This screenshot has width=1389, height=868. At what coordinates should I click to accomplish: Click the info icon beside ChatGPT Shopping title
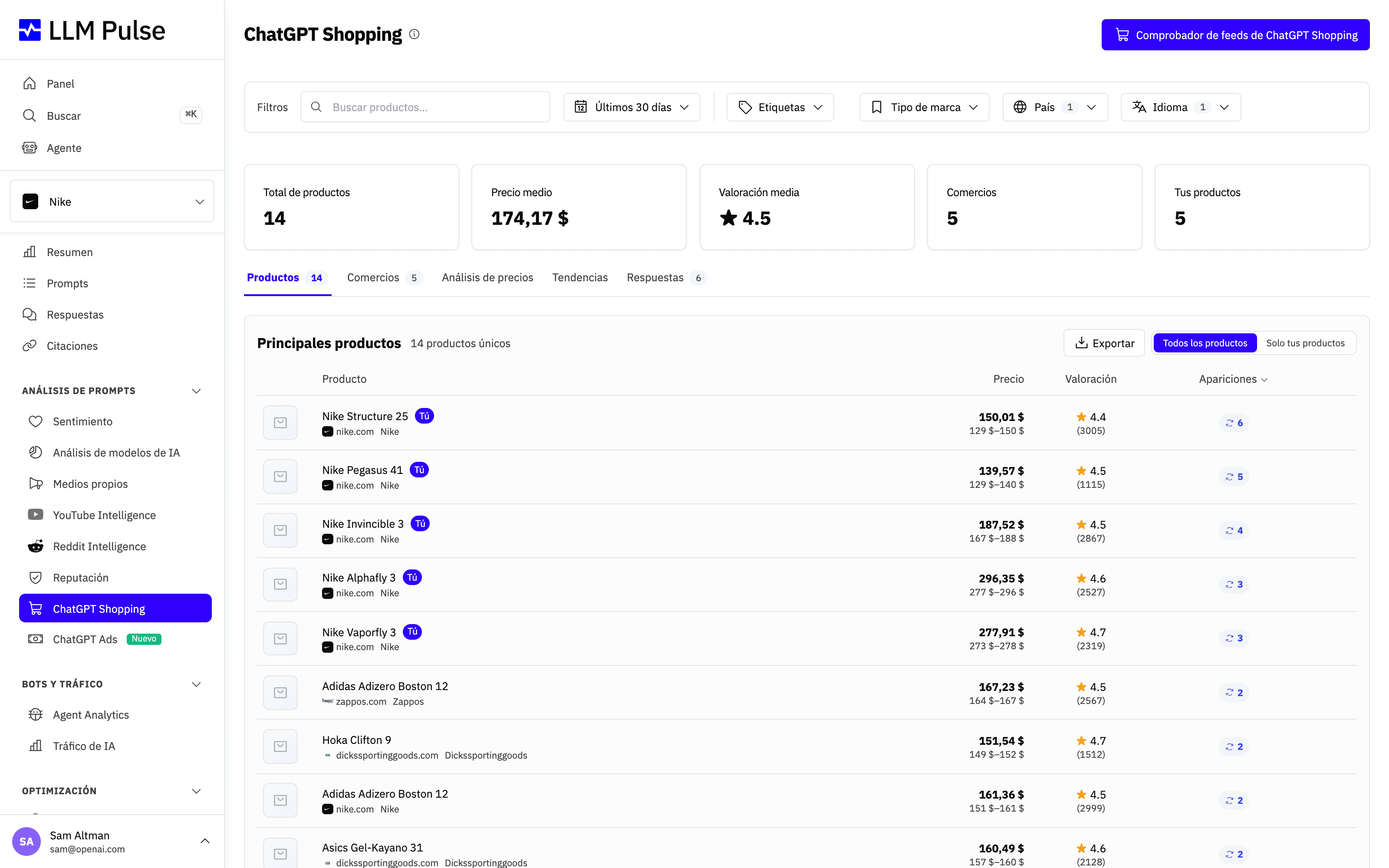tap(415, 34)
